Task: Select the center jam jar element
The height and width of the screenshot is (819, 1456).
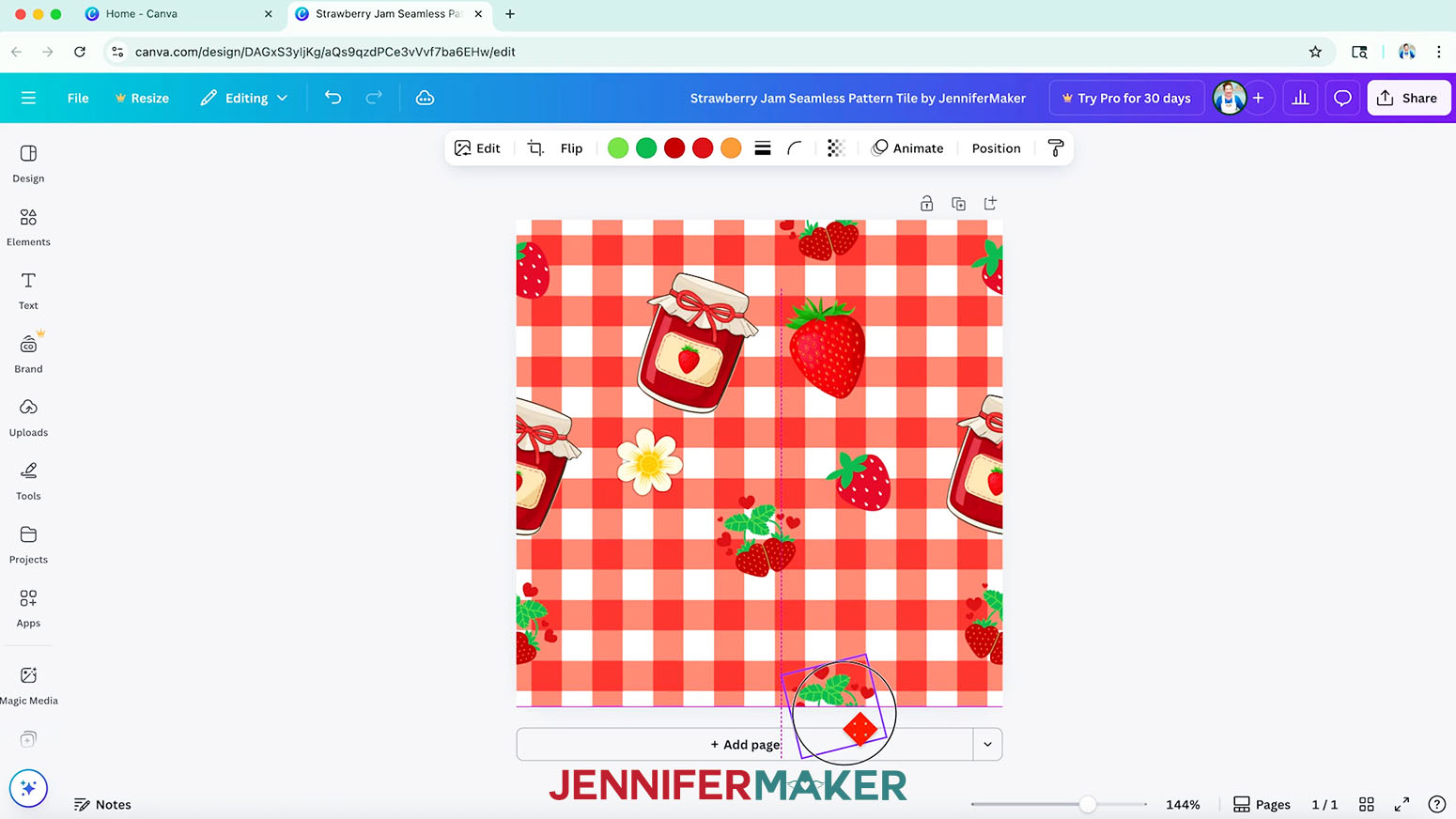Action: (x=695, y=343)
